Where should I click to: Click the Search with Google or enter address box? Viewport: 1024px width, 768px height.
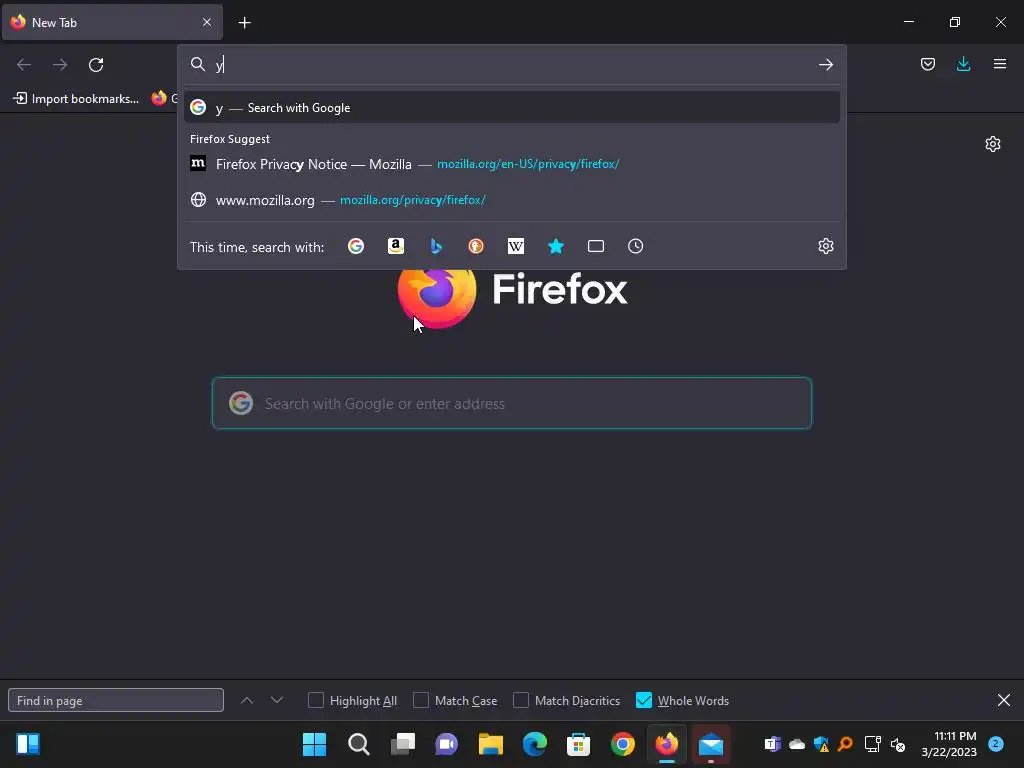(x=511, y=403)
